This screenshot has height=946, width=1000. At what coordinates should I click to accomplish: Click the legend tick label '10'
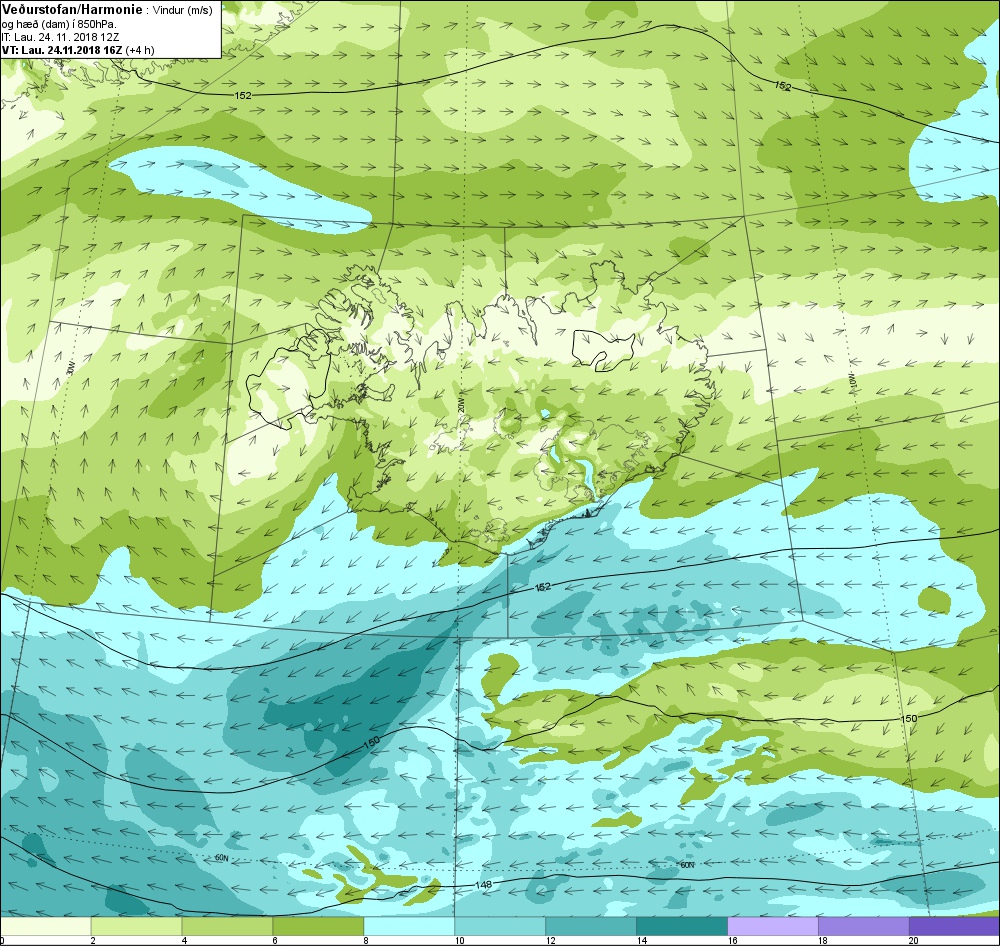(x=459, y=940)
